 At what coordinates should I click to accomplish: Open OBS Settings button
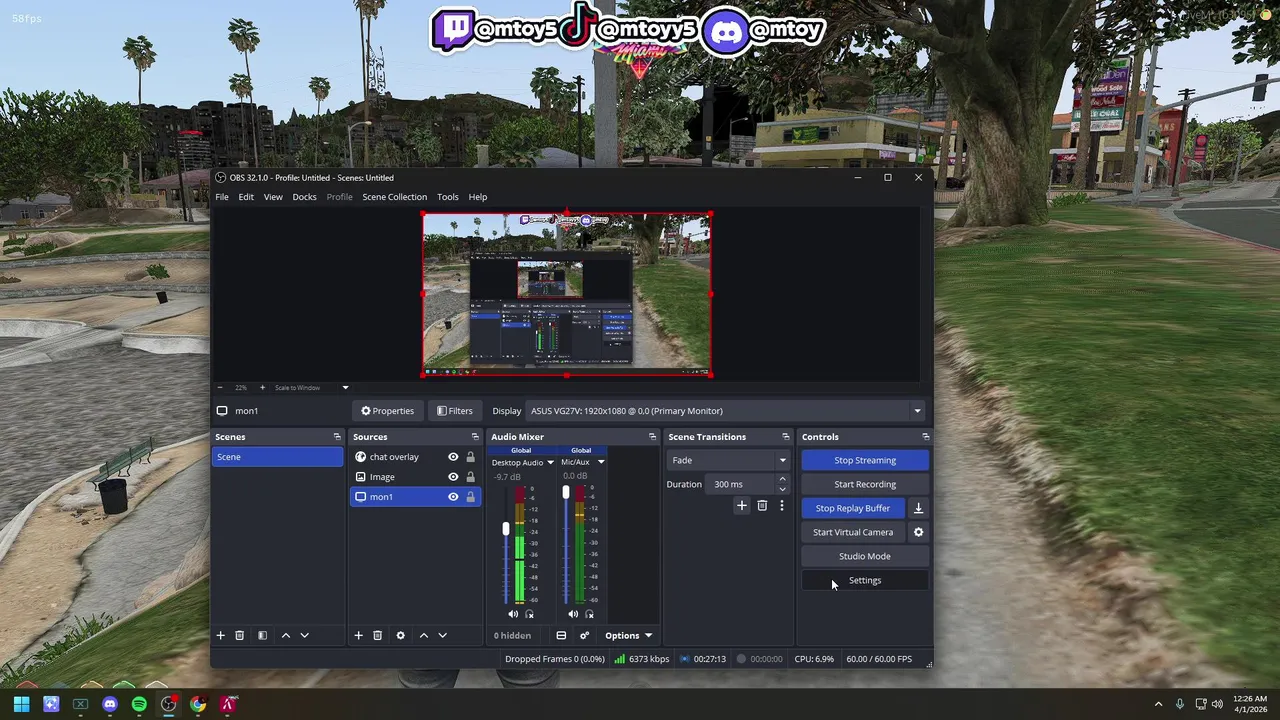coord(865,580)
